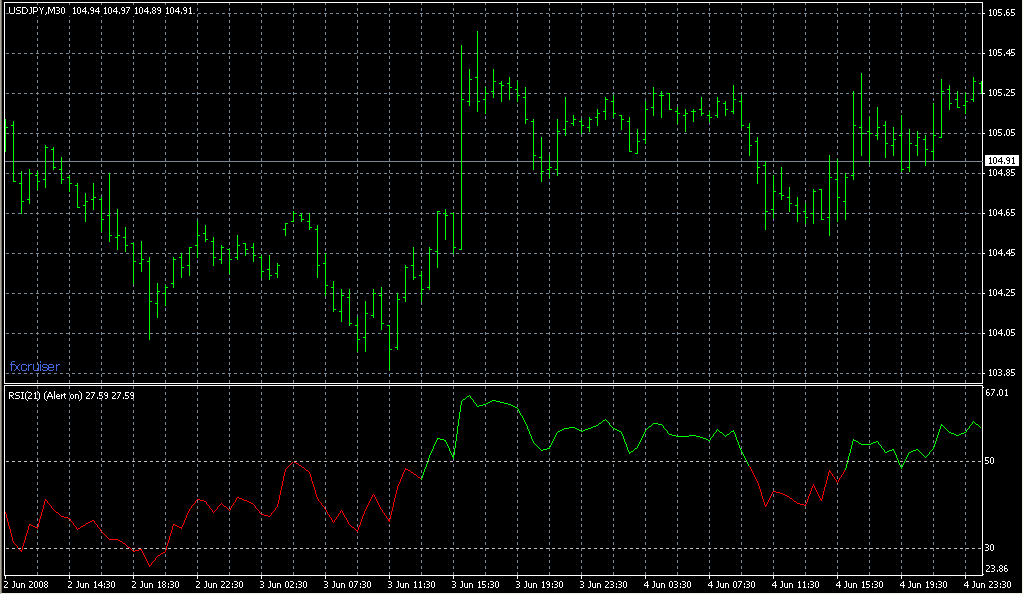Click the USDJPY,M30 chart title
Image resolution: width=1024 pixels, height=594 pixels.
click(36, 11)
